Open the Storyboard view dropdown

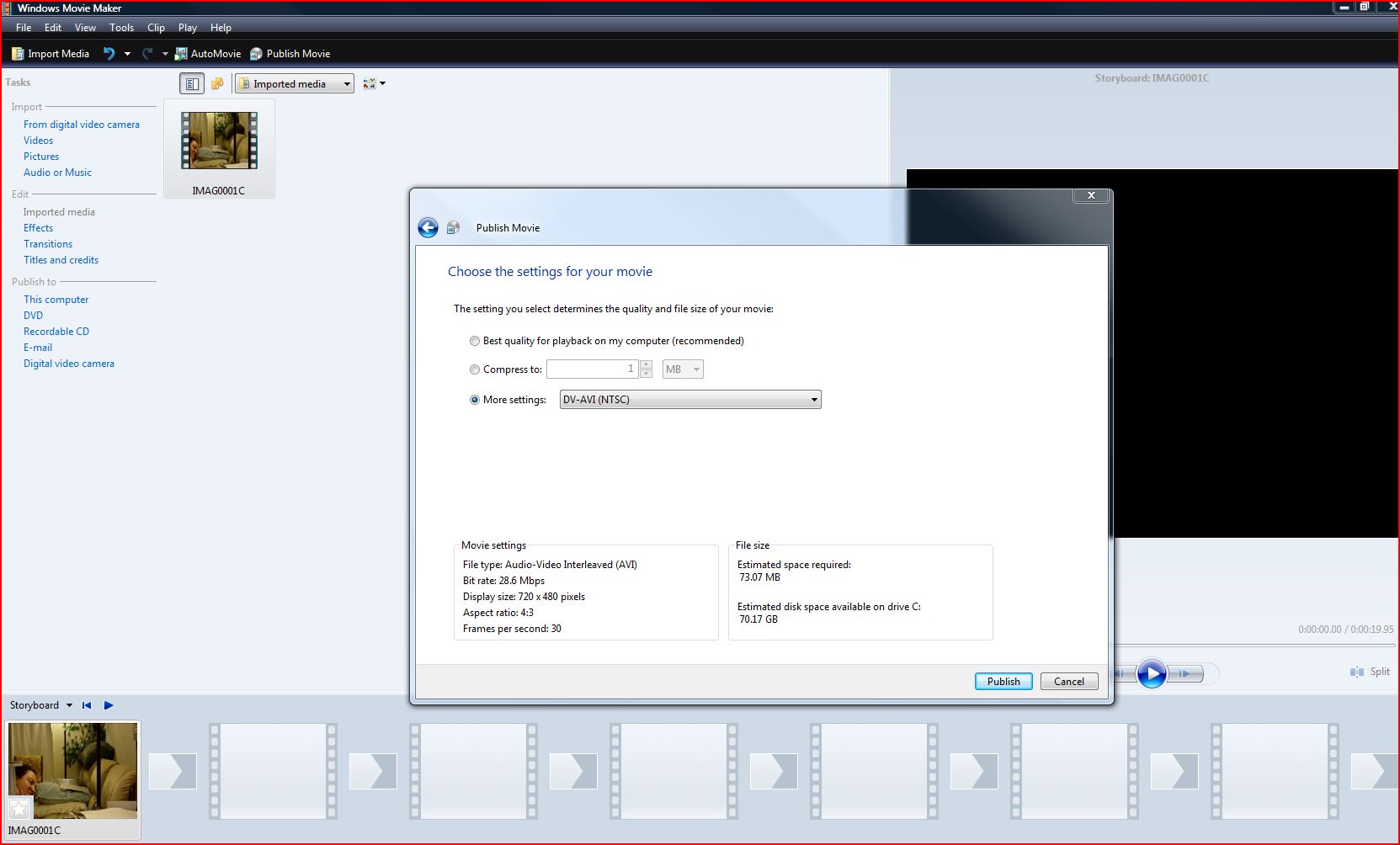point(69,705)
